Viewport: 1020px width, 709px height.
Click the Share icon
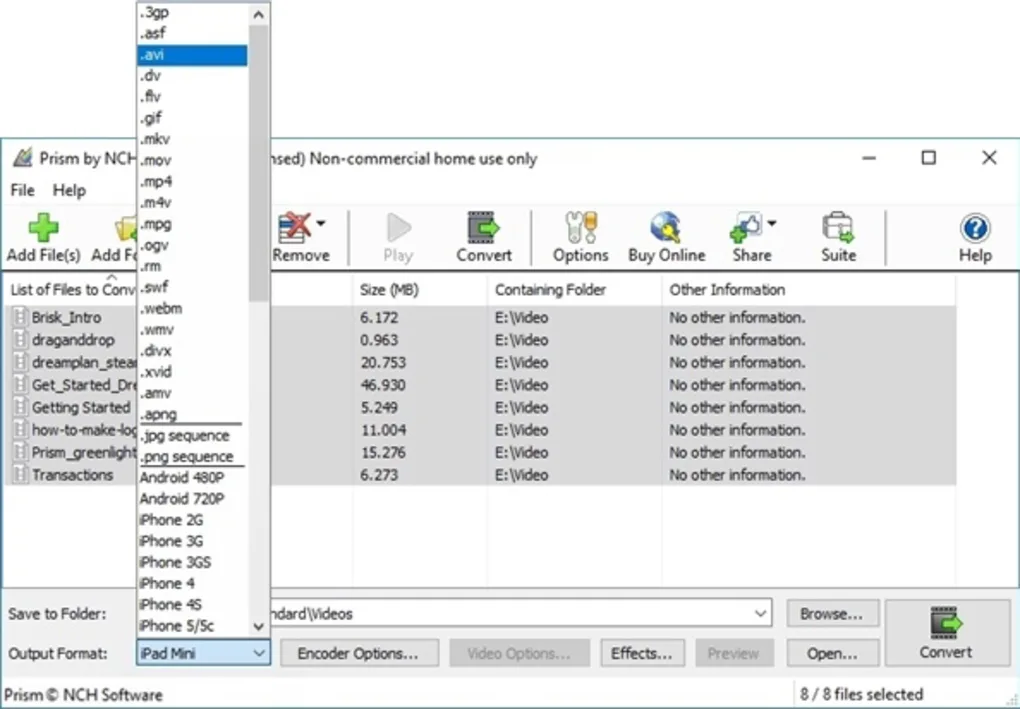click(747, 230)
